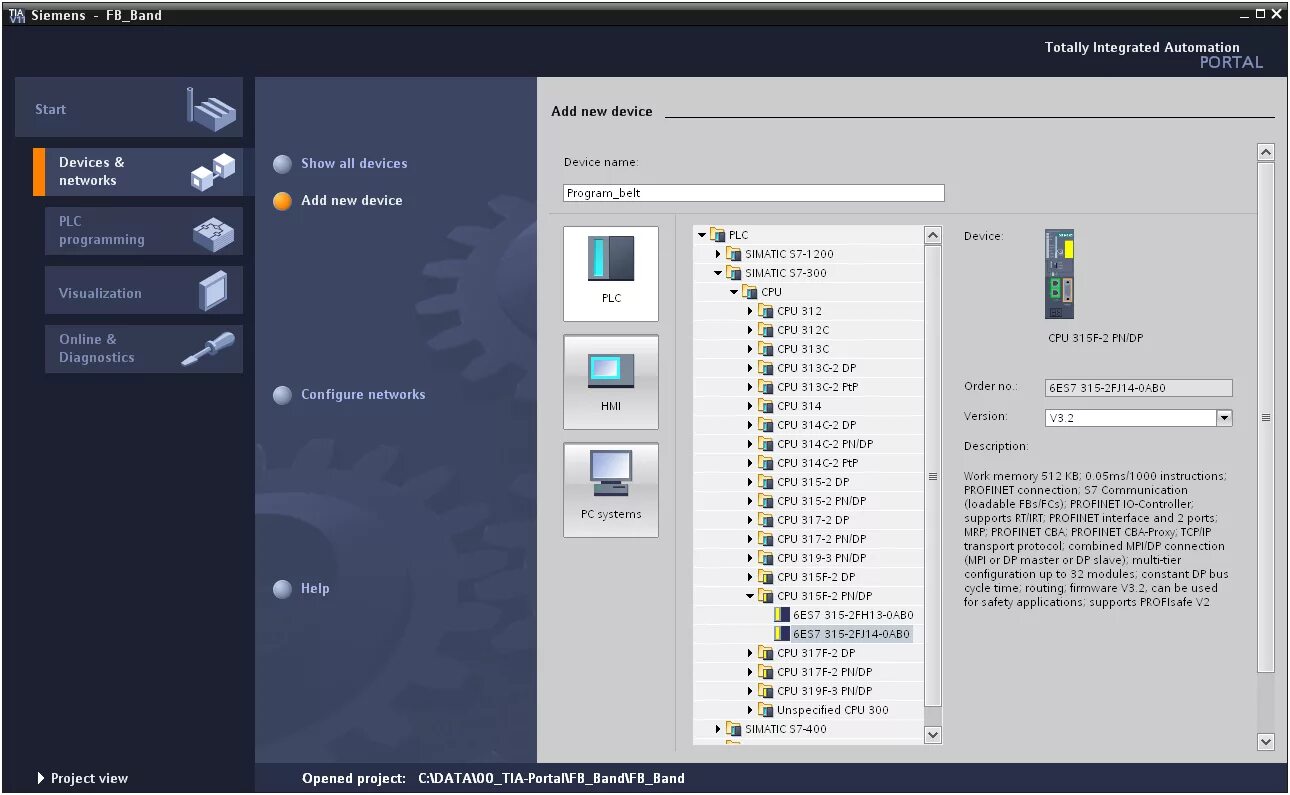Click the CPU 314 folder icon
Image resolution: width=1290 pixels, height=795 pixels.
point(766,406)
